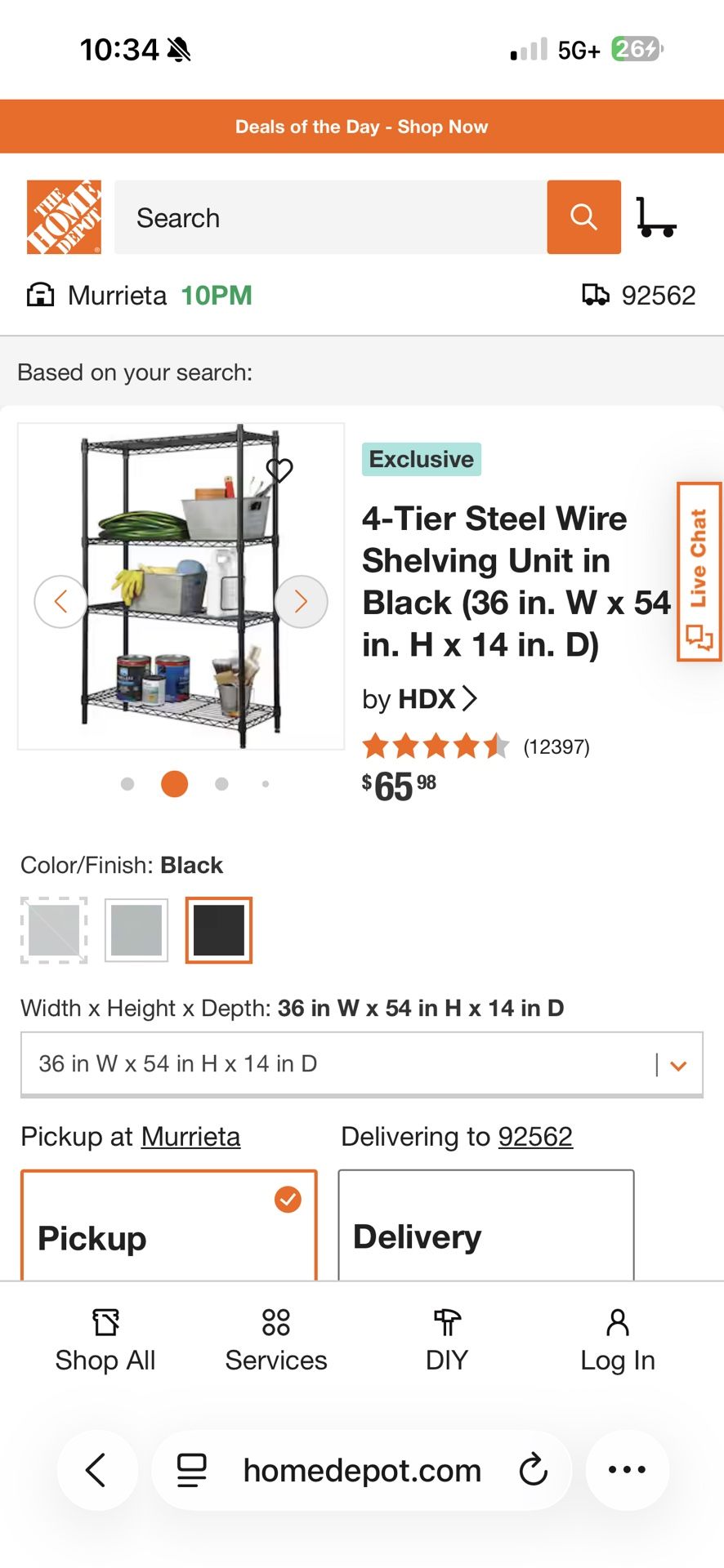Tap the store pickup house icon next to Murrieta
This screenshot has height=1568, width=724.
pos(41,294)
